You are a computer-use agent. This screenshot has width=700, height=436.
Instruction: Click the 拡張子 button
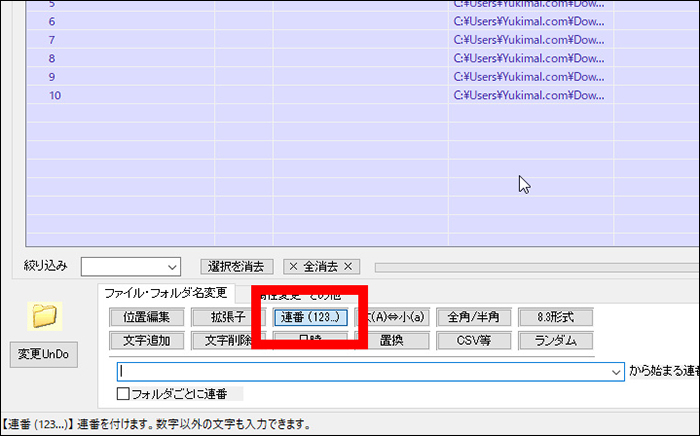(x=227, y=317)
